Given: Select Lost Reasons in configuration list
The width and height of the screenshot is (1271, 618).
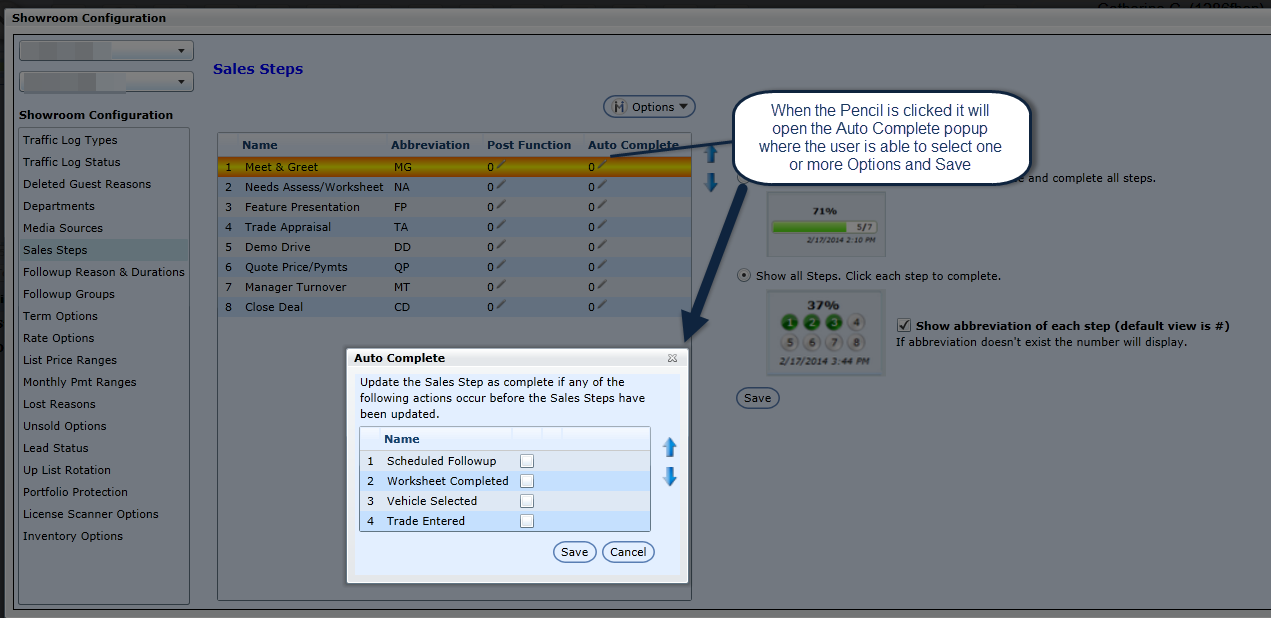Looking at the screenshot, I should (x=59, y=404).
